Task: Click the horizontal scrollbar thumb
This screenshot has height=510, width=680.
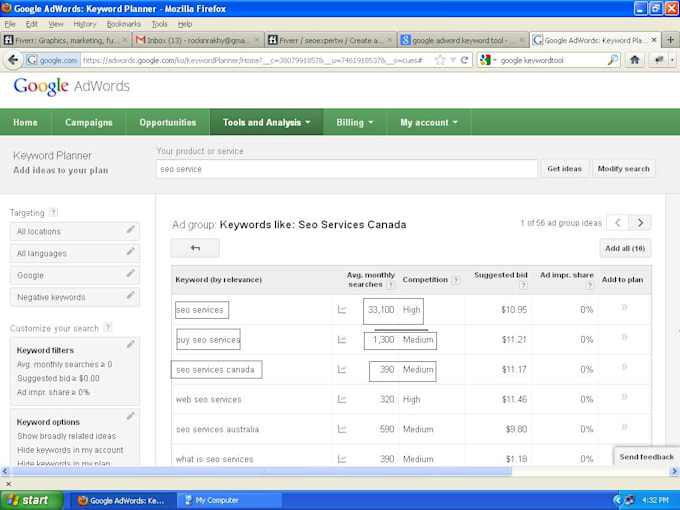Action: pos(260,471)
